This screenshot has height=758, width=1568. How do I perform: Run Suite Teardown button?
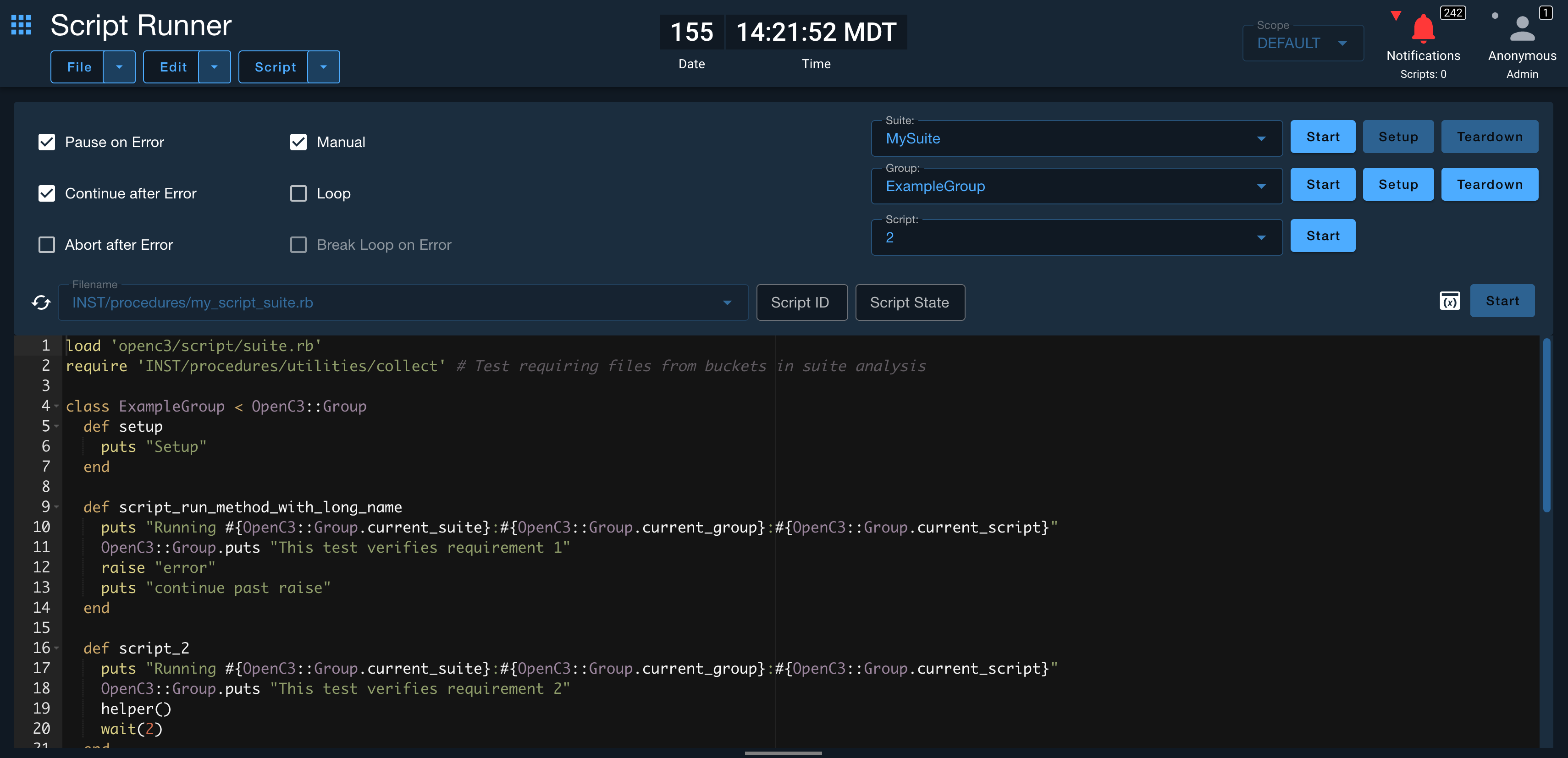pyautogui.click(x=1490, y=137)
